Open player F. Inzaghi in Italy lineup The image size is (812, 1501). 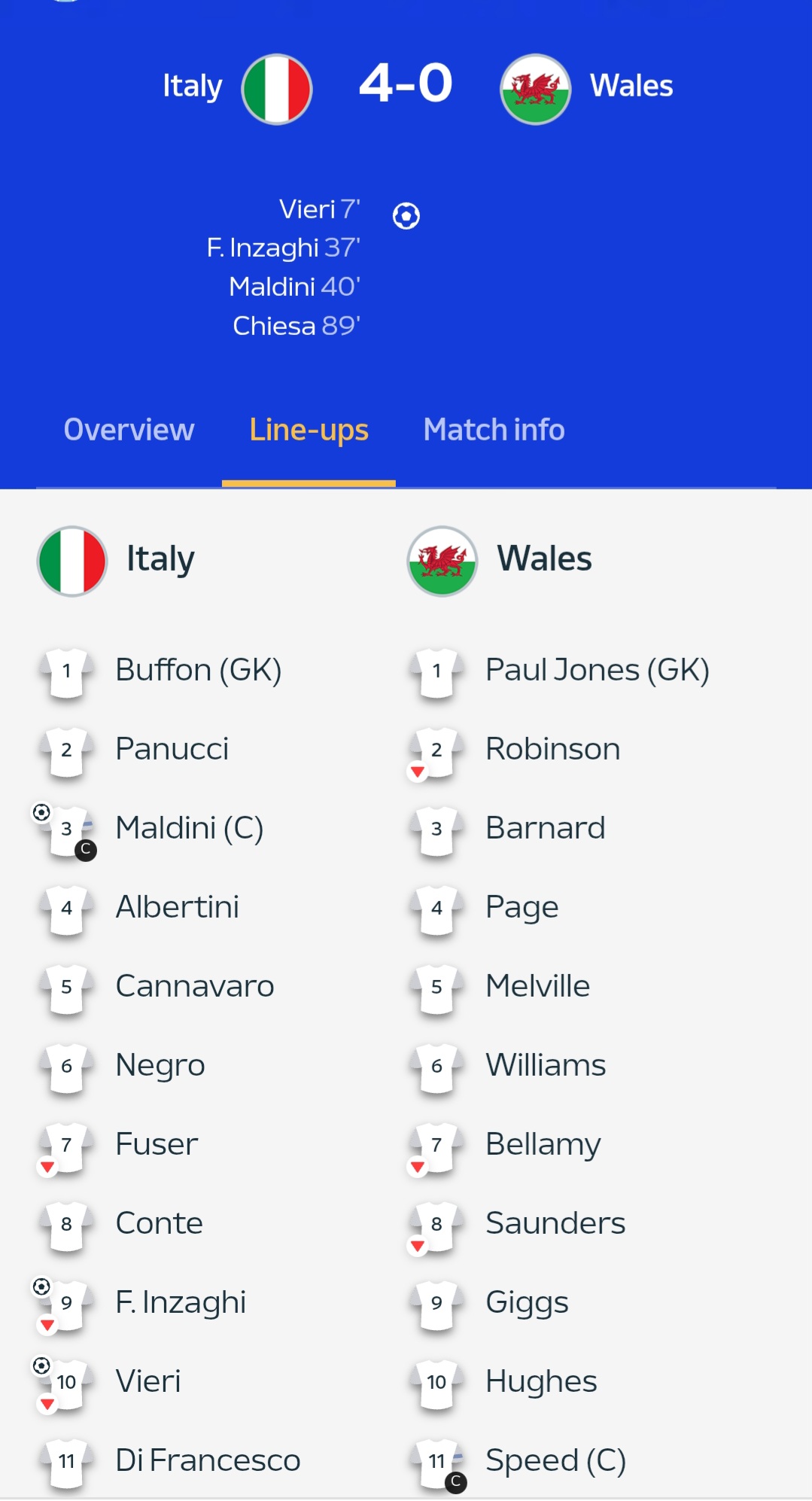pos(181,1303)
